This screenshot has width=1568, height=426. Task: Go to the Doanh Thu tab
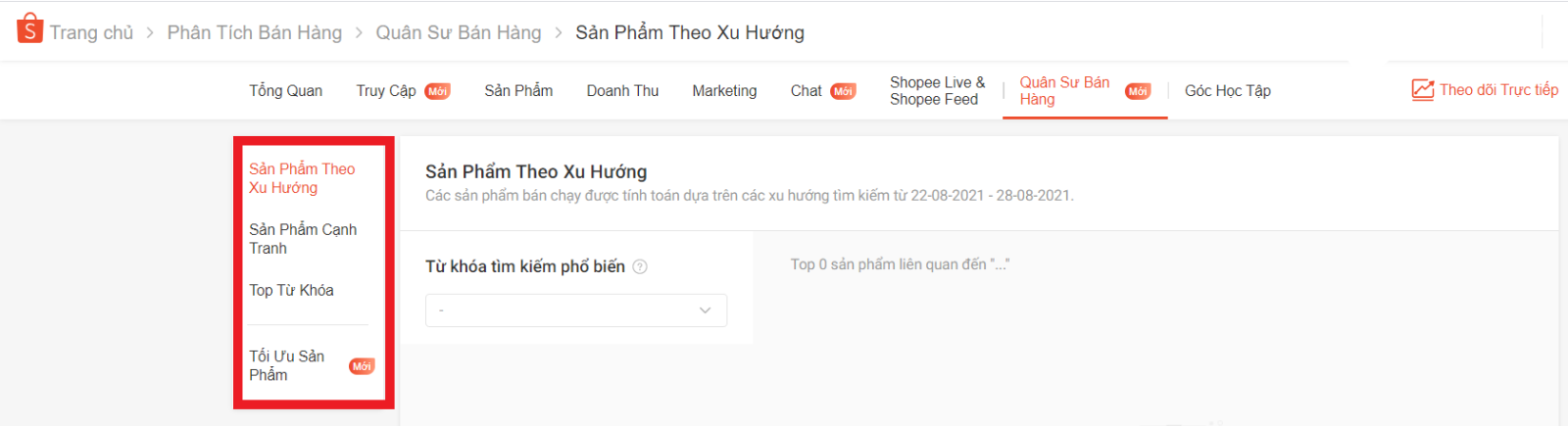coord(622,91)
